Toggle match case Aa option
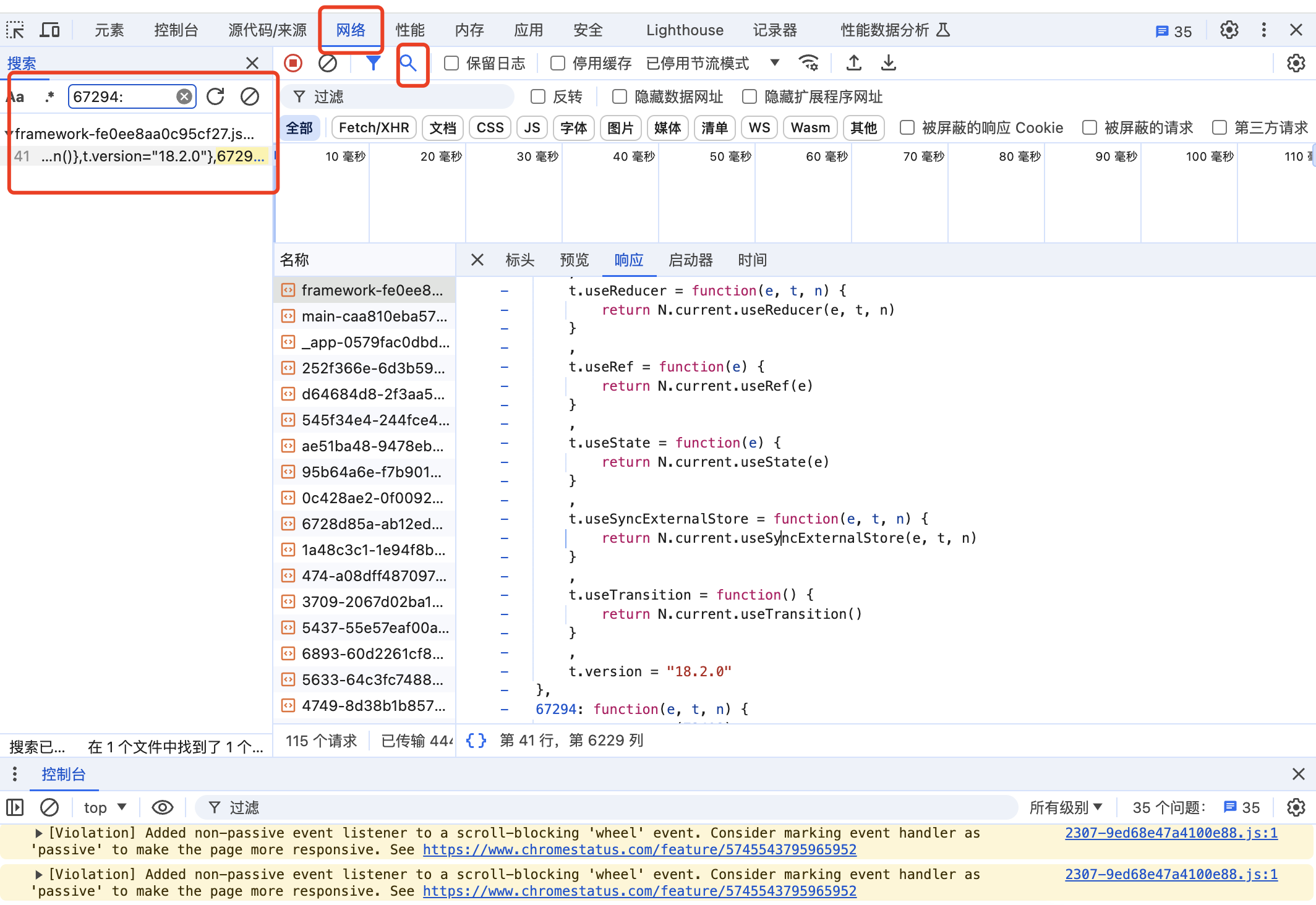The image size is (1316, 905). tap(17, 97)
